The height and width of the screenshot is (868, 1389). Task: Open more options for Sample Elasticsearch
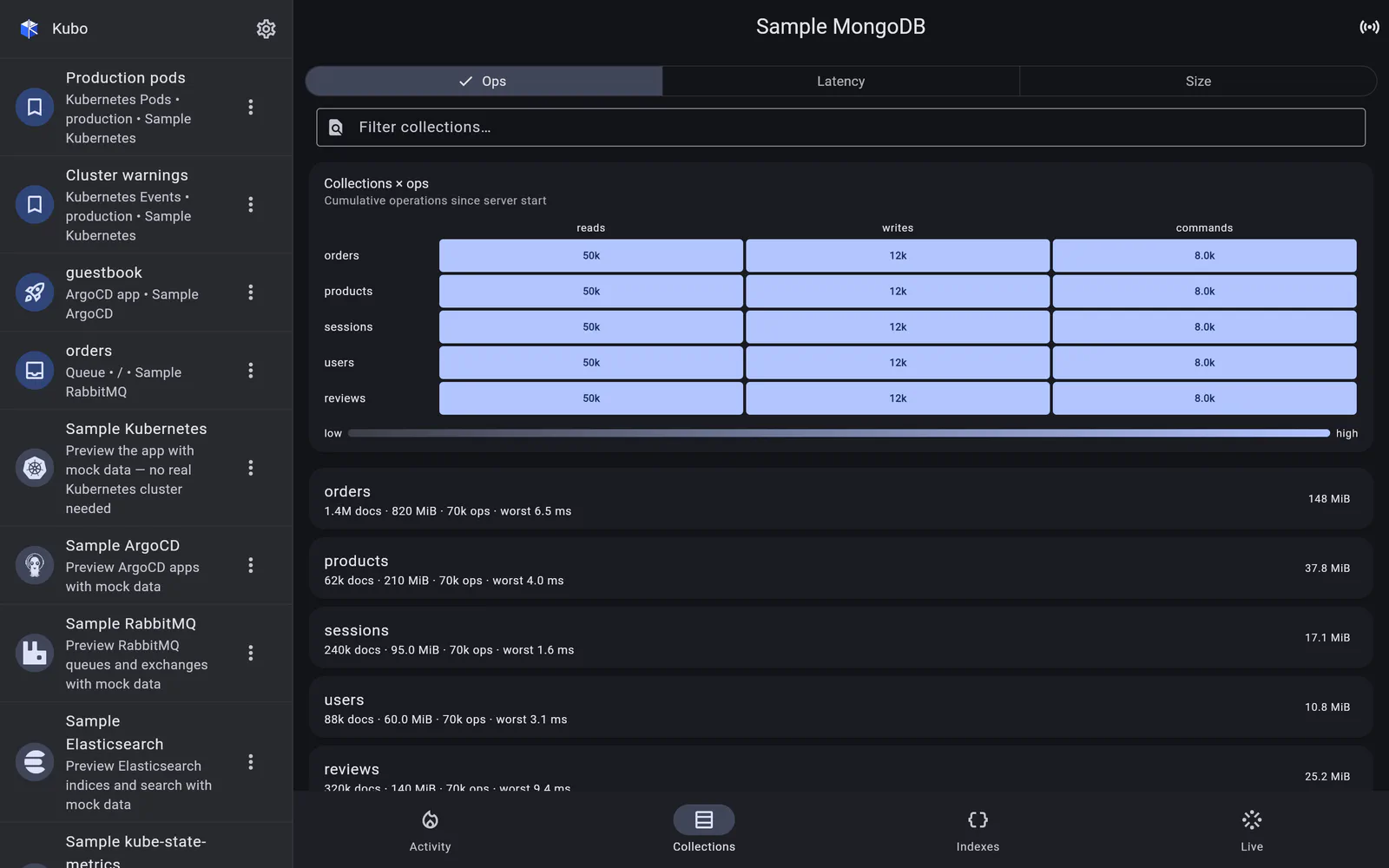pos(251,762)
